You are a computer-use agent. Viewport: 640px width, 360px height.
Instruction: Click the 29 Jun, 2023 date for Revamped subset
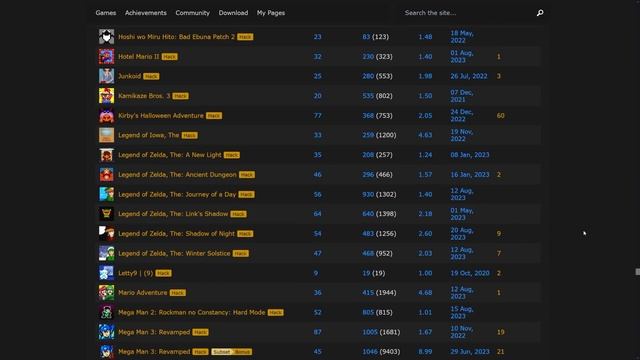point(470,351)
